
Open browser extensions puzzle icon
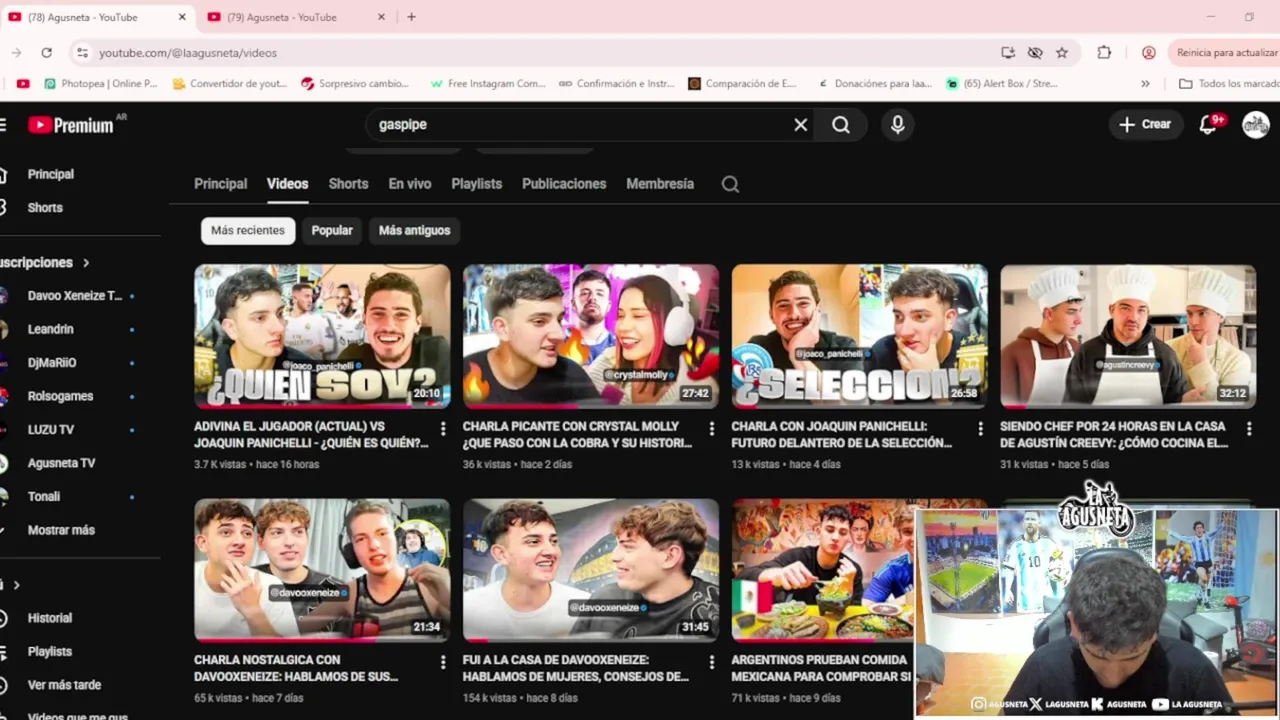(x=1104, y=53)
